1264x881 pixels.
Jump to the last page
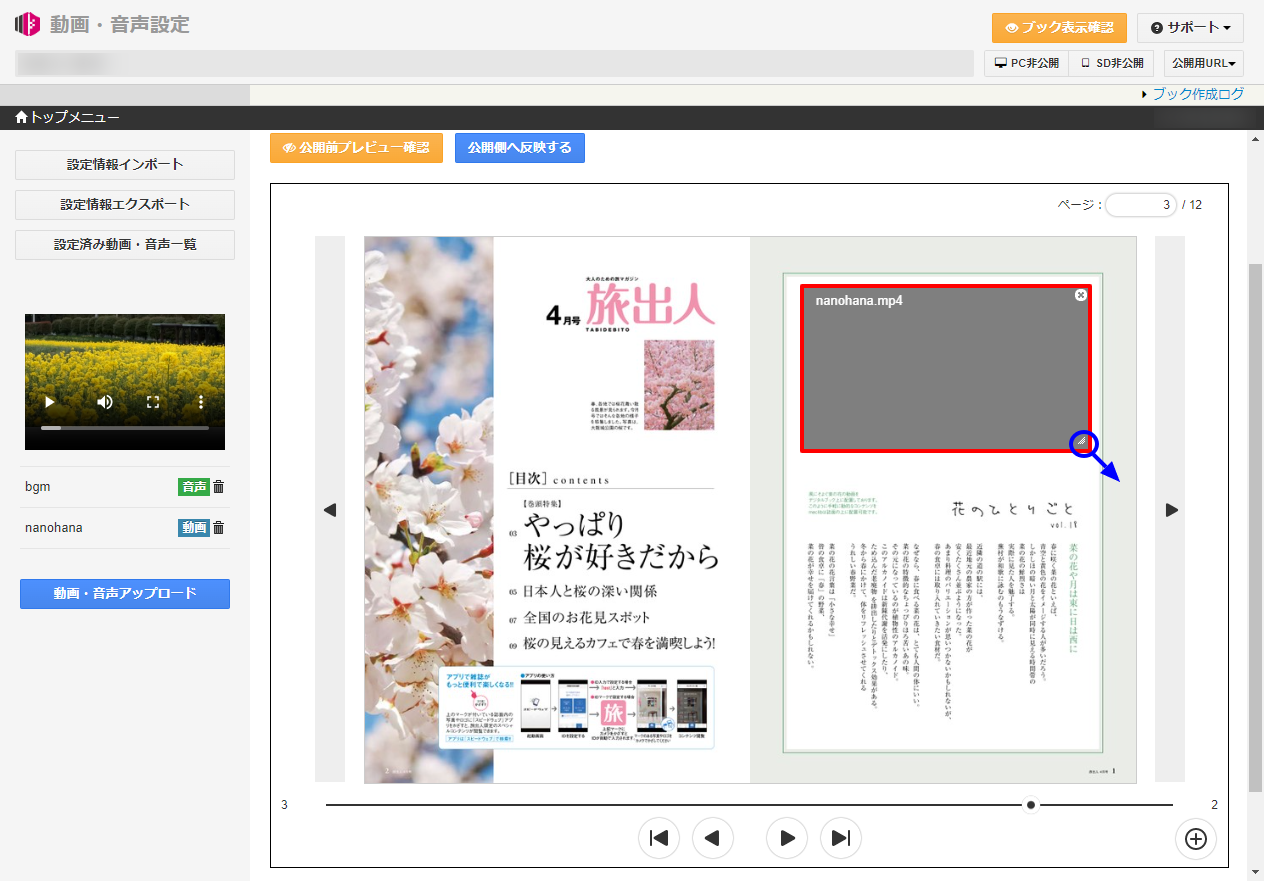(x=841, y=838)
